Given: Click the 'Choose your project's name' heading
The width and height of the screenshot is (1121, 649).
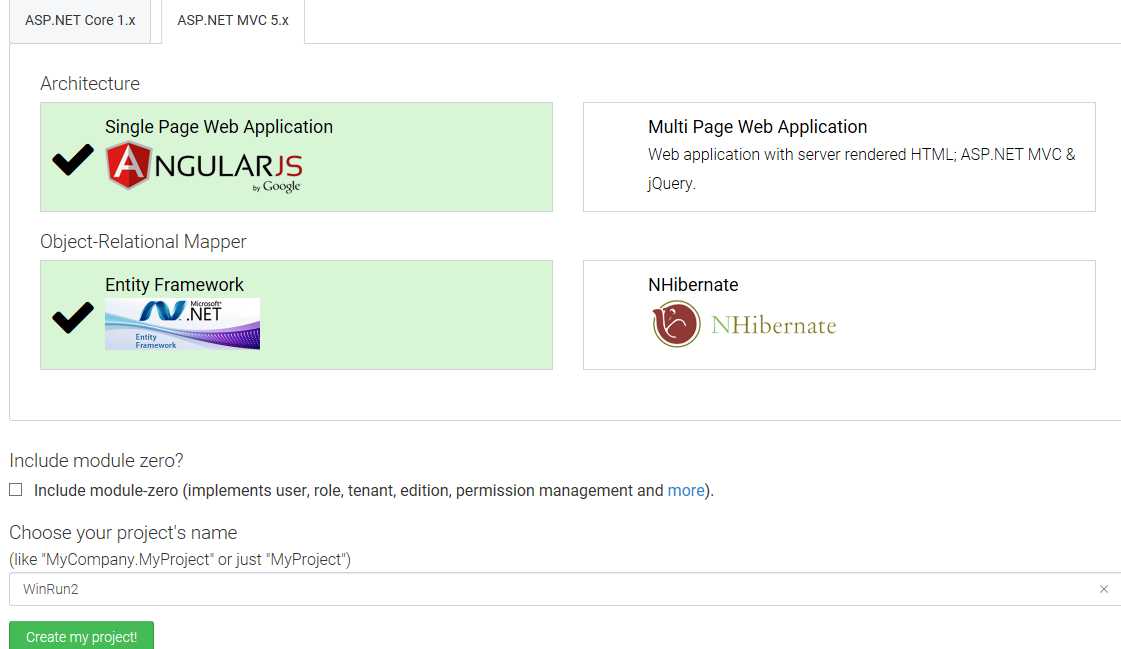Looking at the screenshot, I should tap(123, 532).
